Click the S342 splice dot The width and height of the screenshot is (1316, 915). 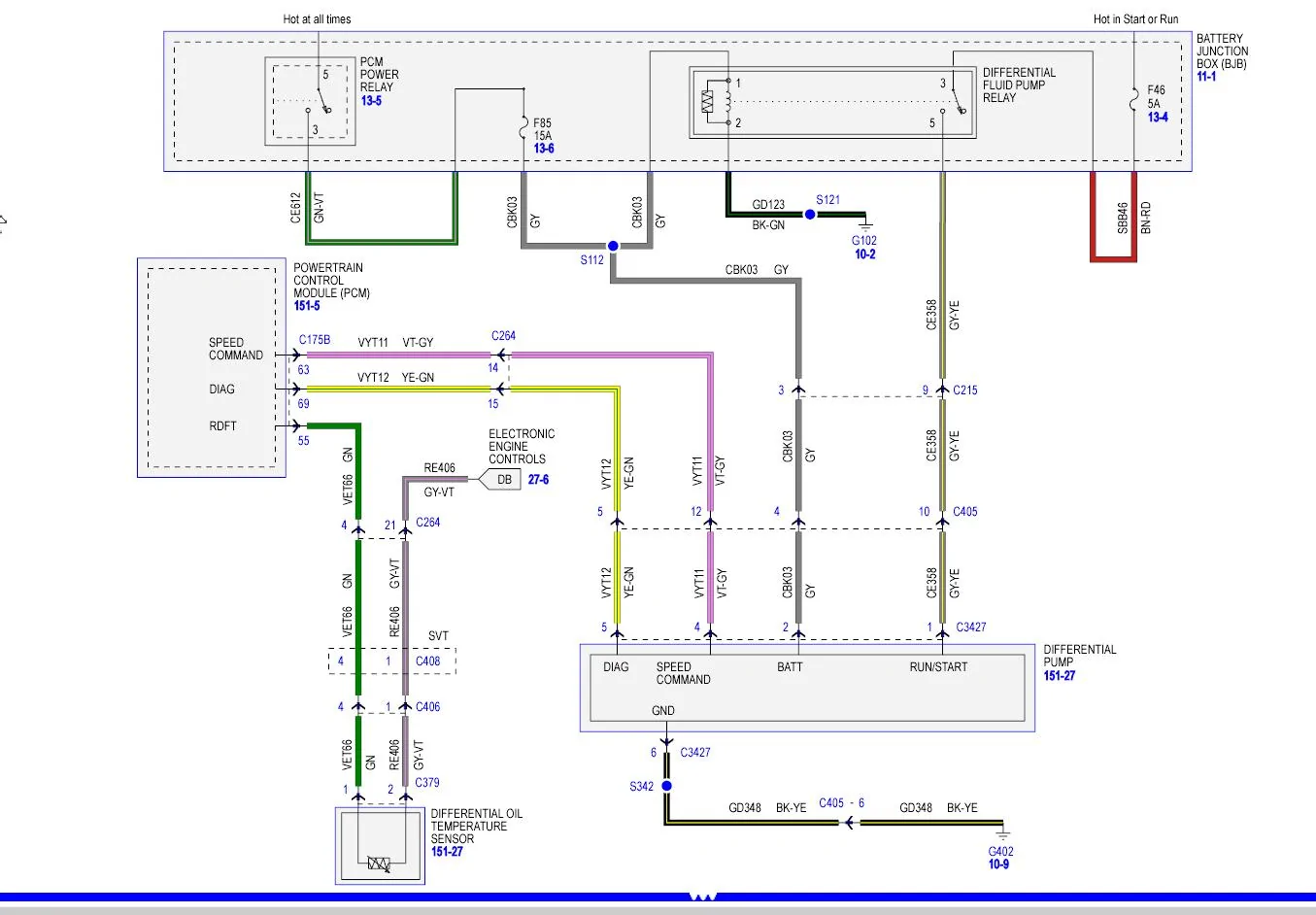666,786
